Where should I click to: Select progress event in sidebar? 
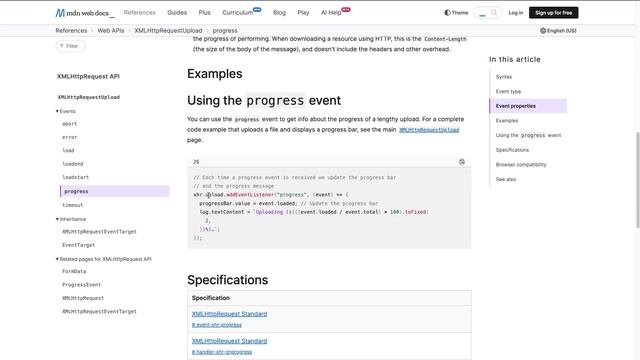tap(115, 191)
